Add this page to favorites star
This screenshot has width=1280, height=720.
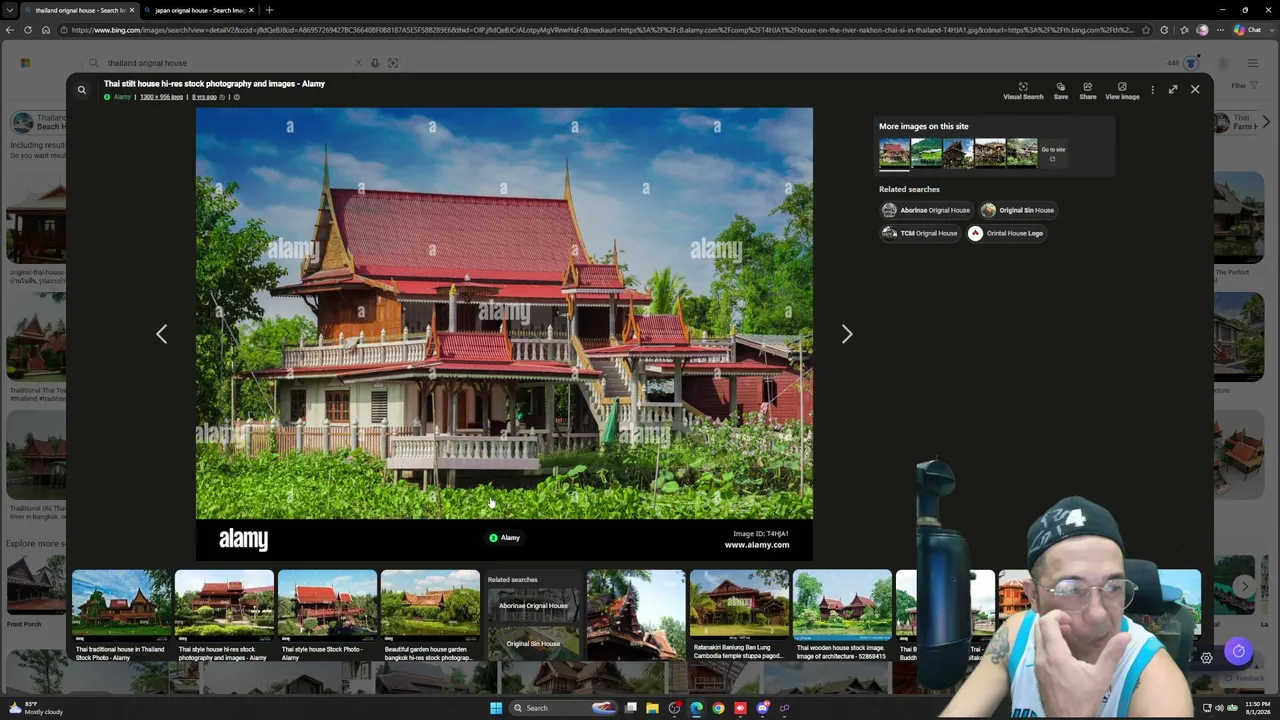click(1146, 30)
